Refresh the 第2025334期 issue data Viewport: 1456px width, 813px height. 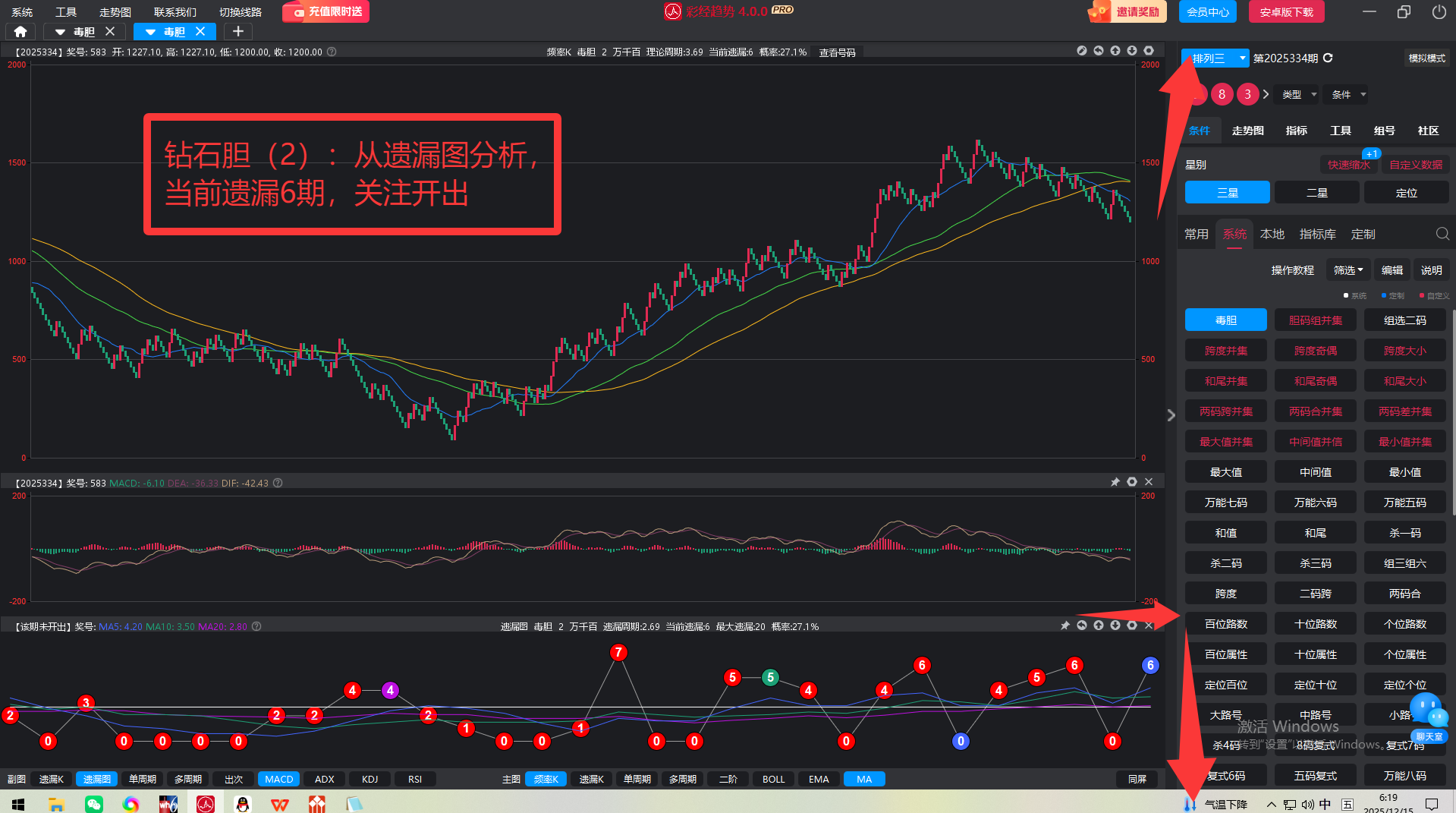click(x=1328, y=58)
